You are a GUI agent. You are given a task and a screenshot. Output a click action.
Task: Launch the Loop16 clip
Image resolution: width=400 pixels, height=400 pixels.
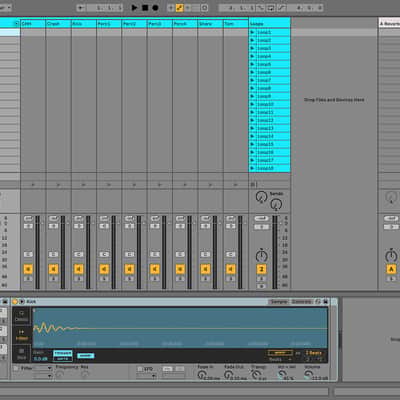click(x=252, y=152)
